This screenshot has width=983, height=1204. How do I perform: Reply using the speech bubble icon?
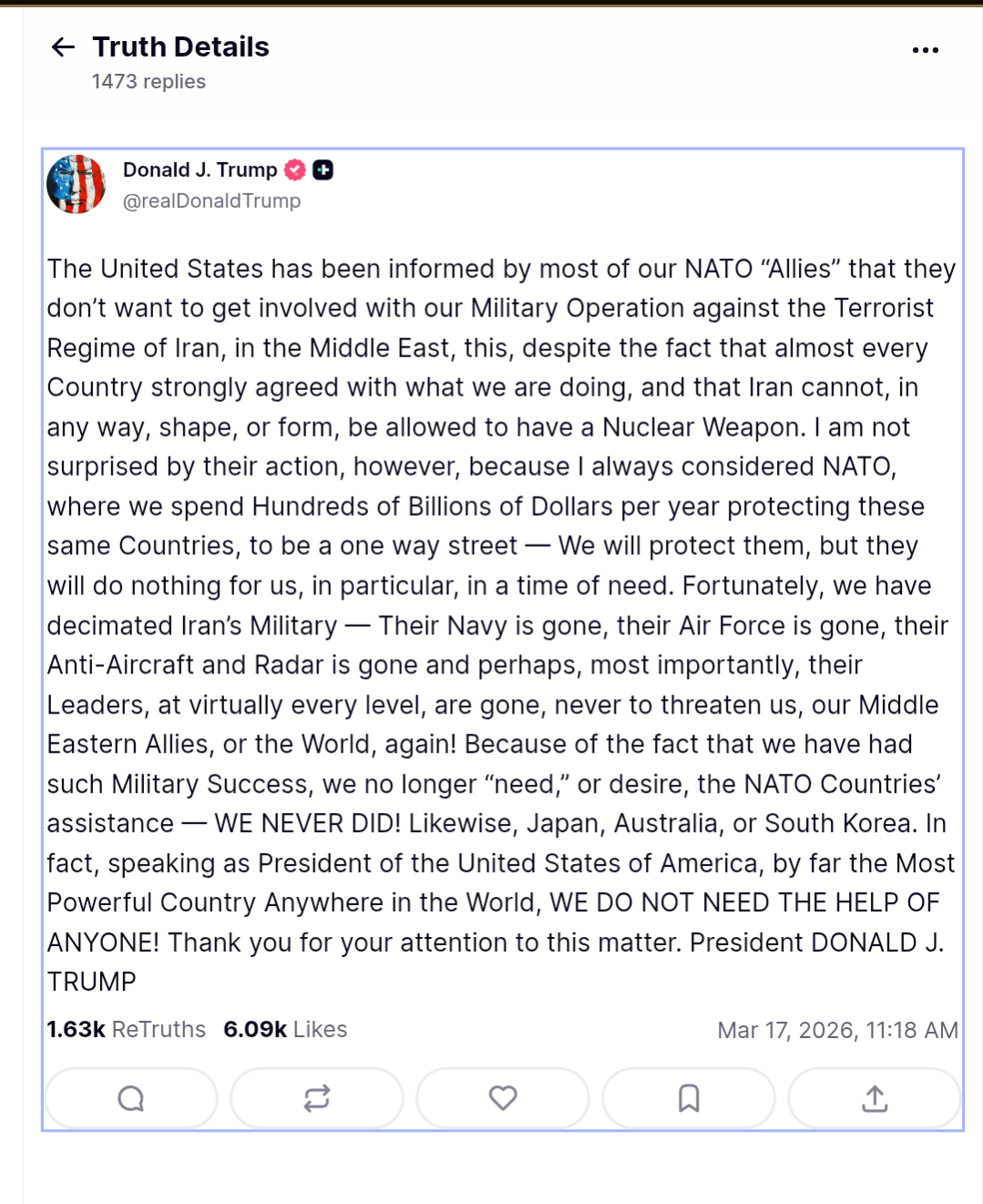(x=131, y=1098)
